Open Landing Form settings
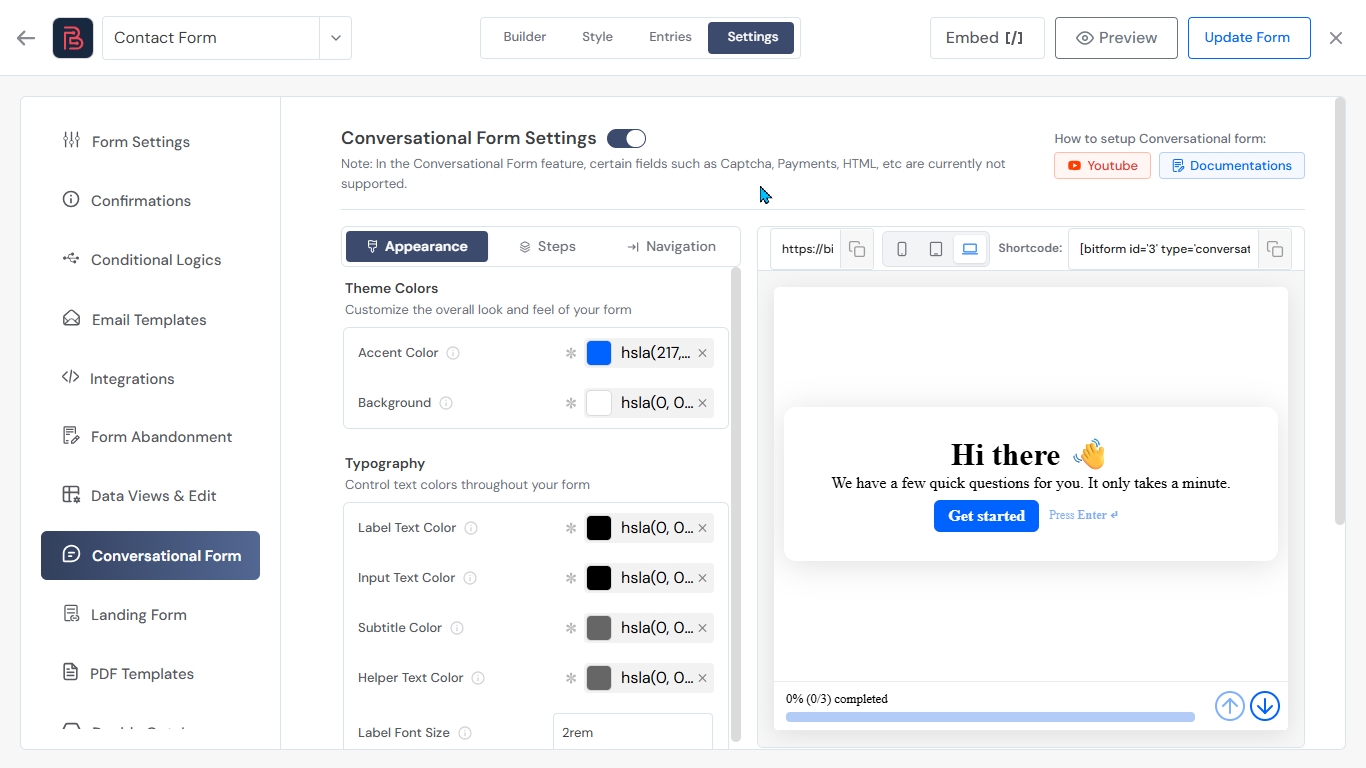 tap(150, 615)
